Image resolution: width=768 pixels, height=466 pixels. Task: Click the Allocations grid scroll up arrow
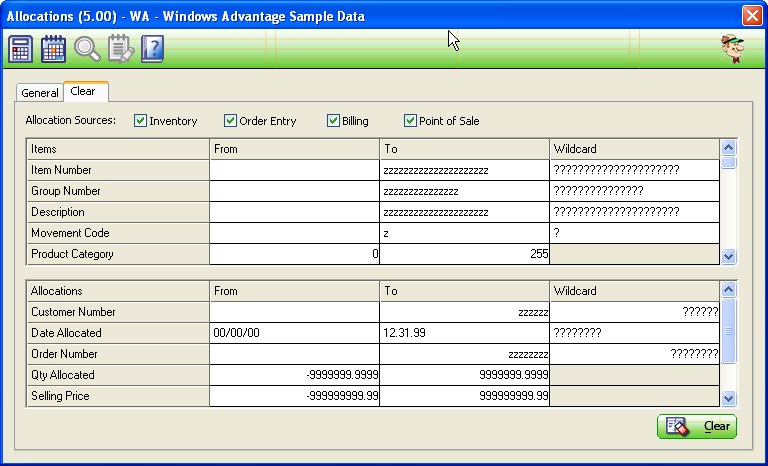click(x=728, y=290)
